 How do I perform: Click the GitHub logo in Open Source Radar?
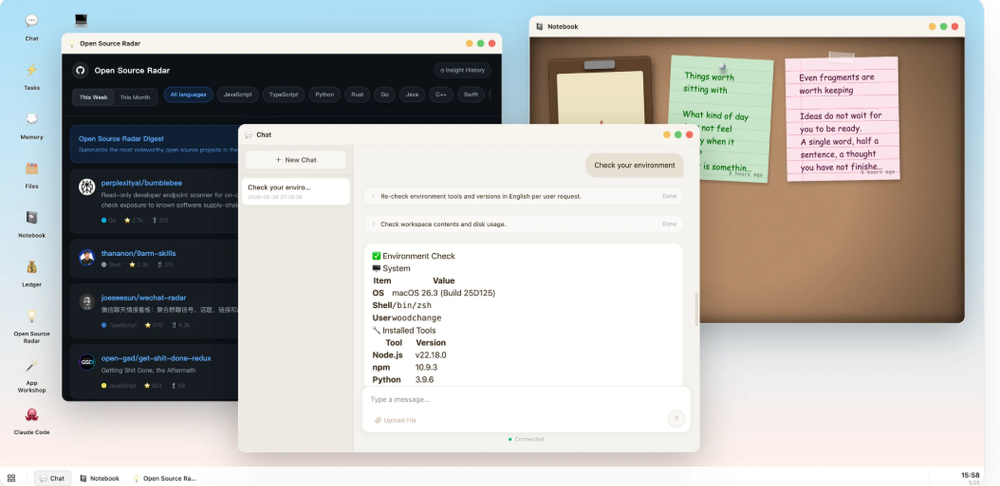coord(80,70)
